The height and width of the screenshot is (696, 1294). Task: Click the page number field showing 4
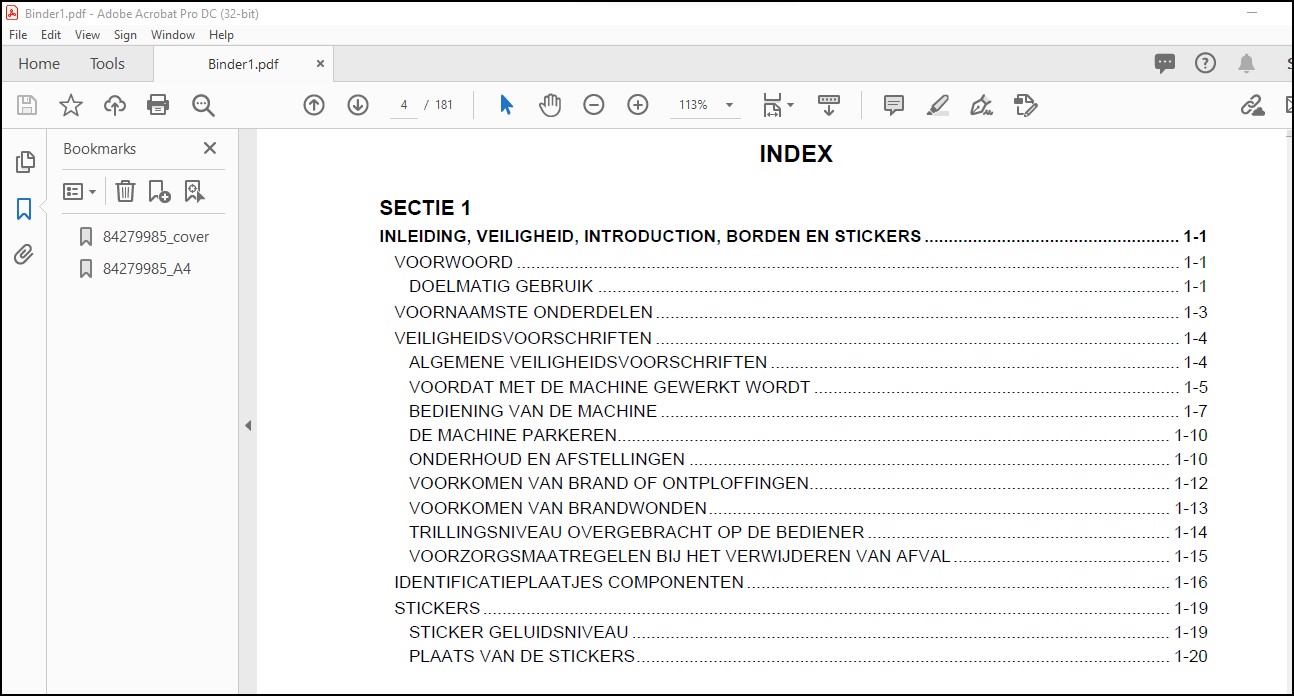pos(403,105)
